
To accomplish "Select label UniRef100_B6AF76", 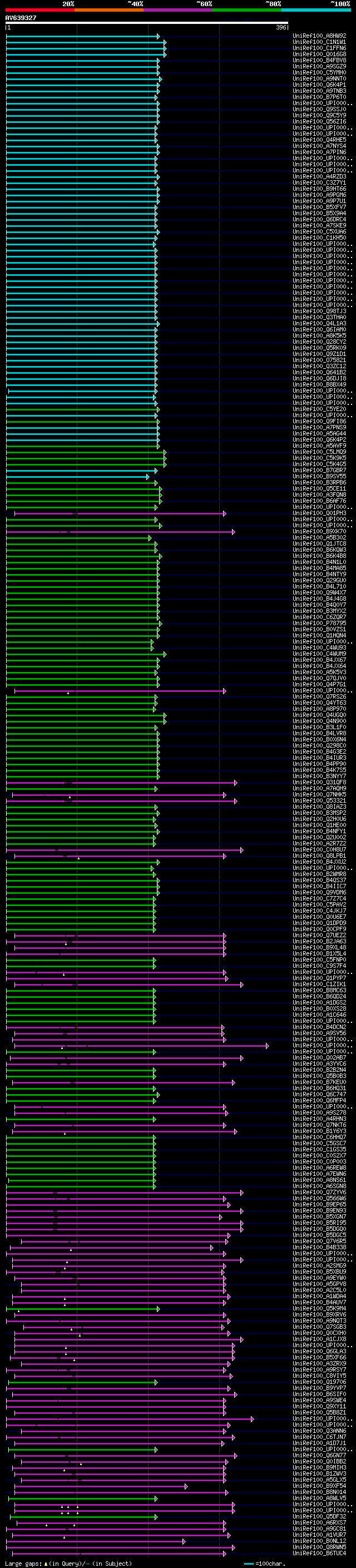I will pyautogui.click(x=319, y=501).
